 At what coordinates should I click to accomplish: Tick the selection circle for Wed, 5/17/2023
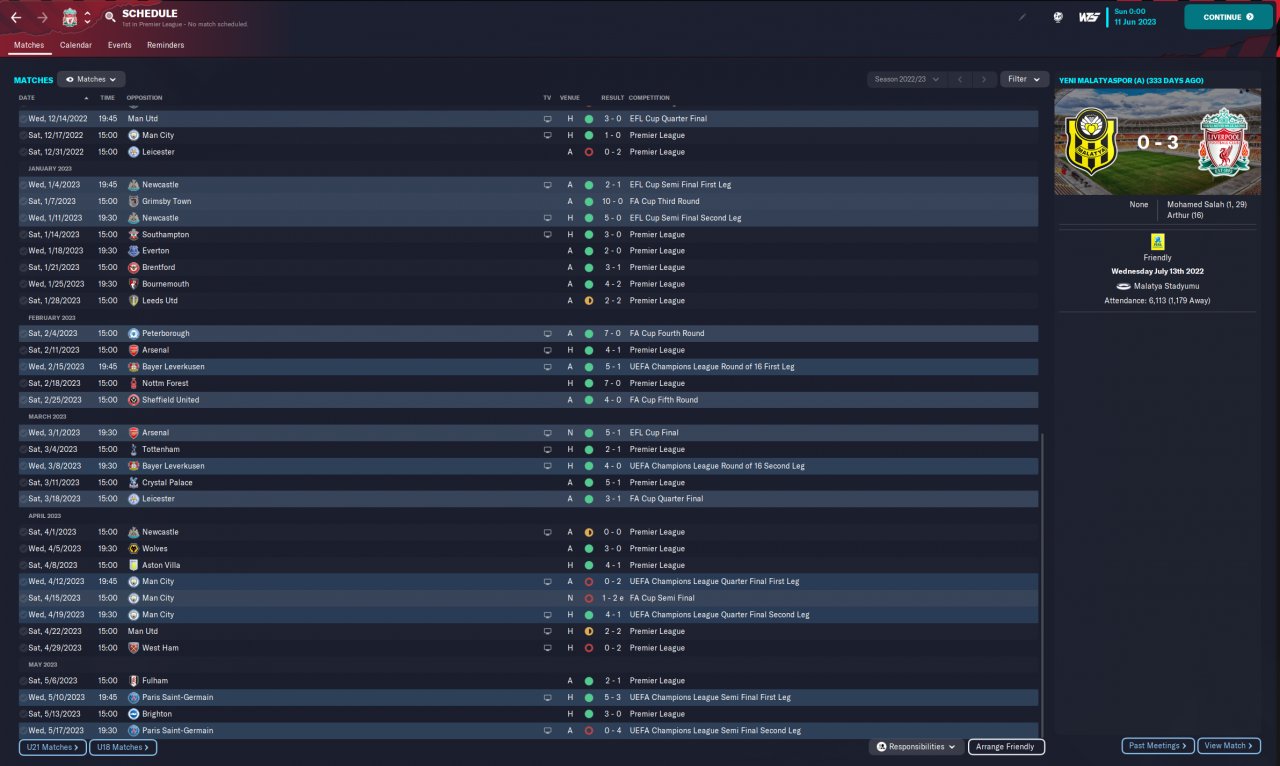tap(23, 731)
